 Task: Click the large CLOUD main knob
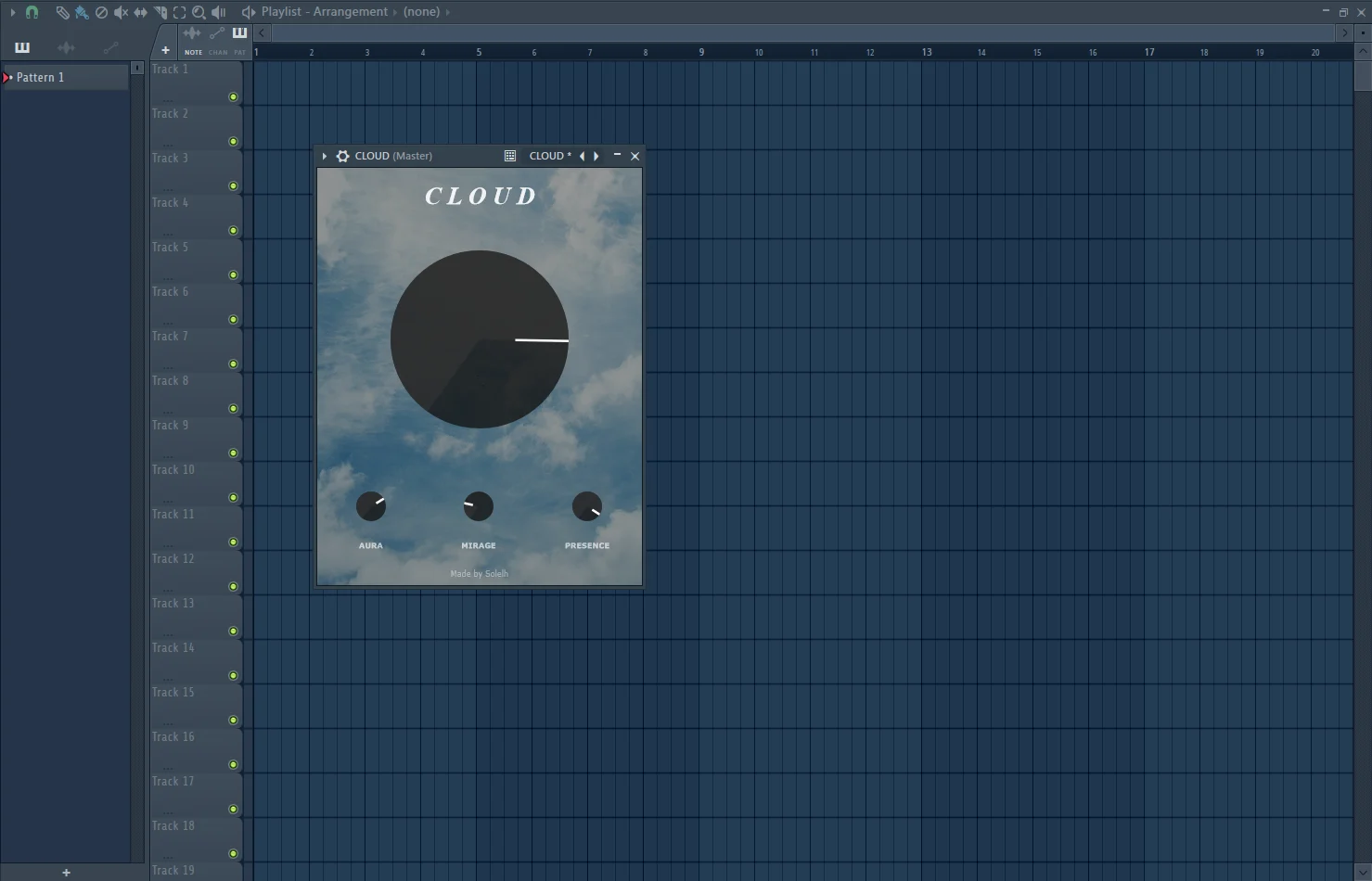pos(480,339)
